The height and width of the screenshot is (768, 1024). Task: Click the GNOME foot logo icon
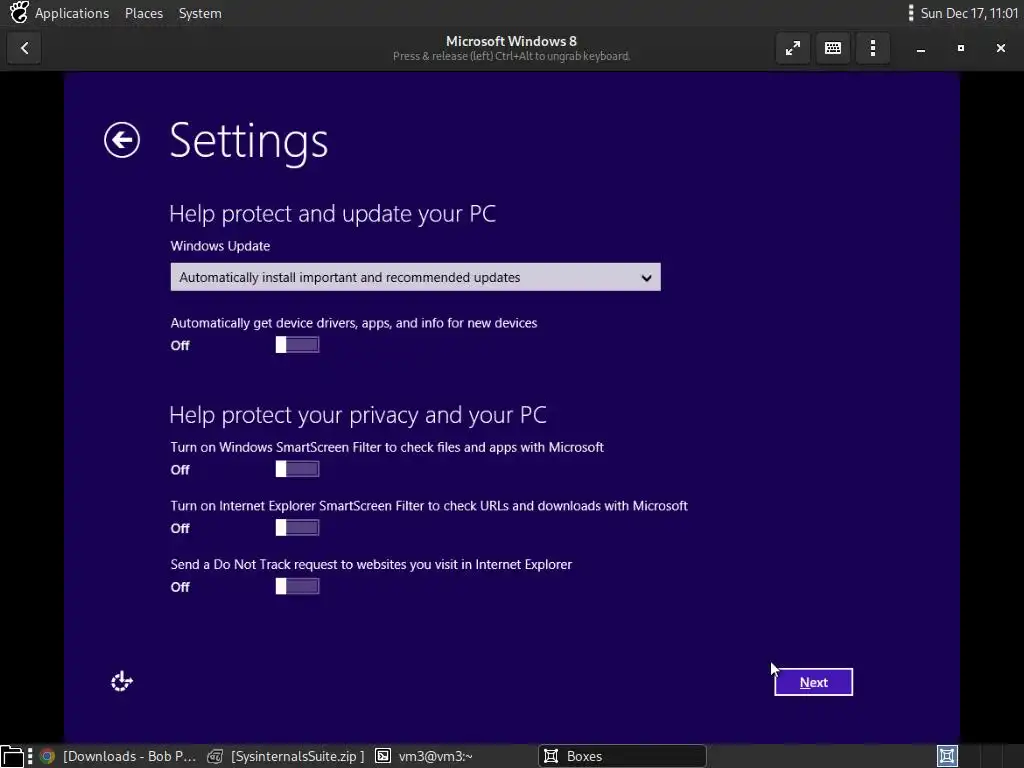coord(19,12)
